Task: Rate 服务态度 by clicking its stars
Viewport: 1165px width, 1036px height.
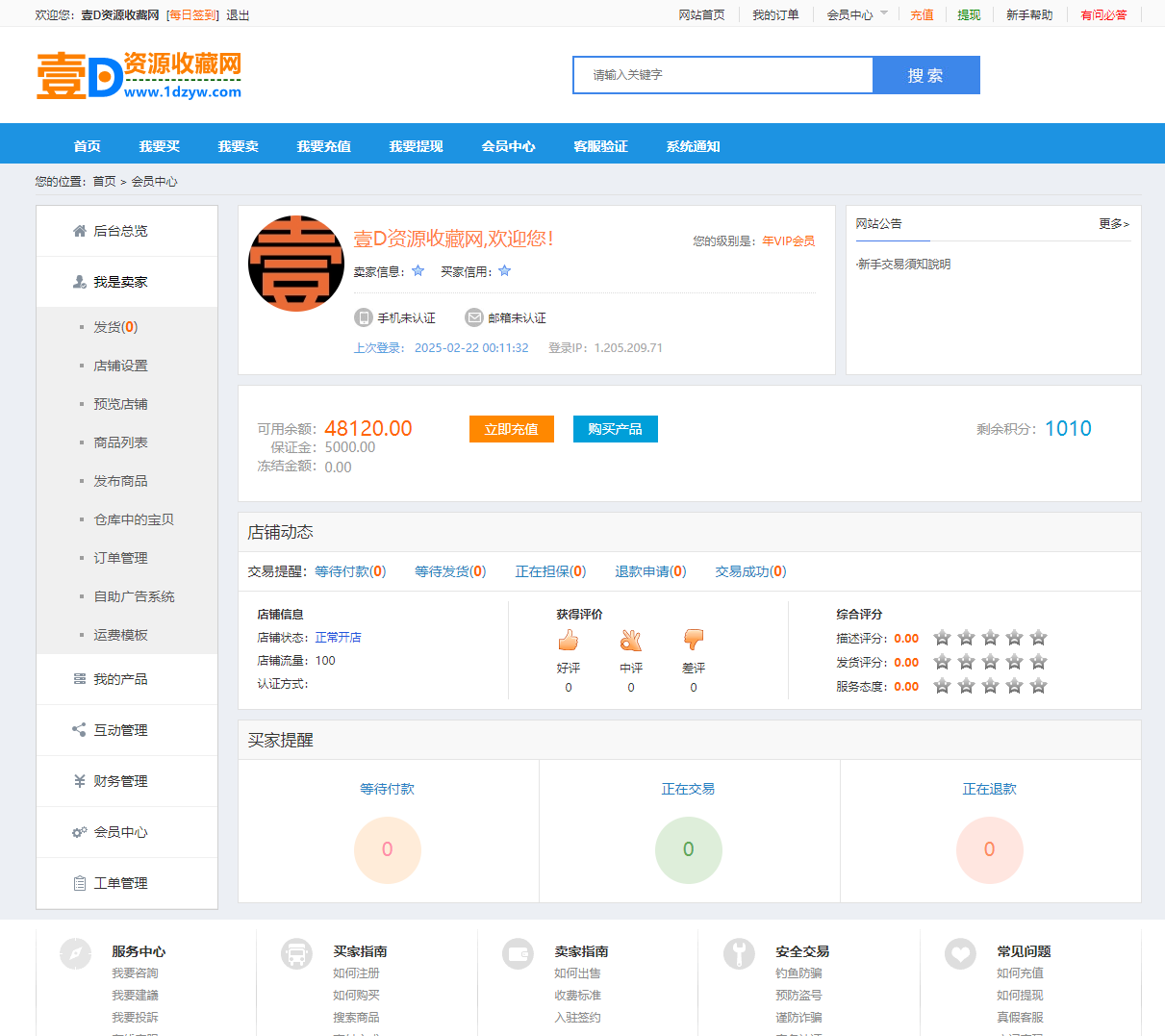Action: pos(989,686)
